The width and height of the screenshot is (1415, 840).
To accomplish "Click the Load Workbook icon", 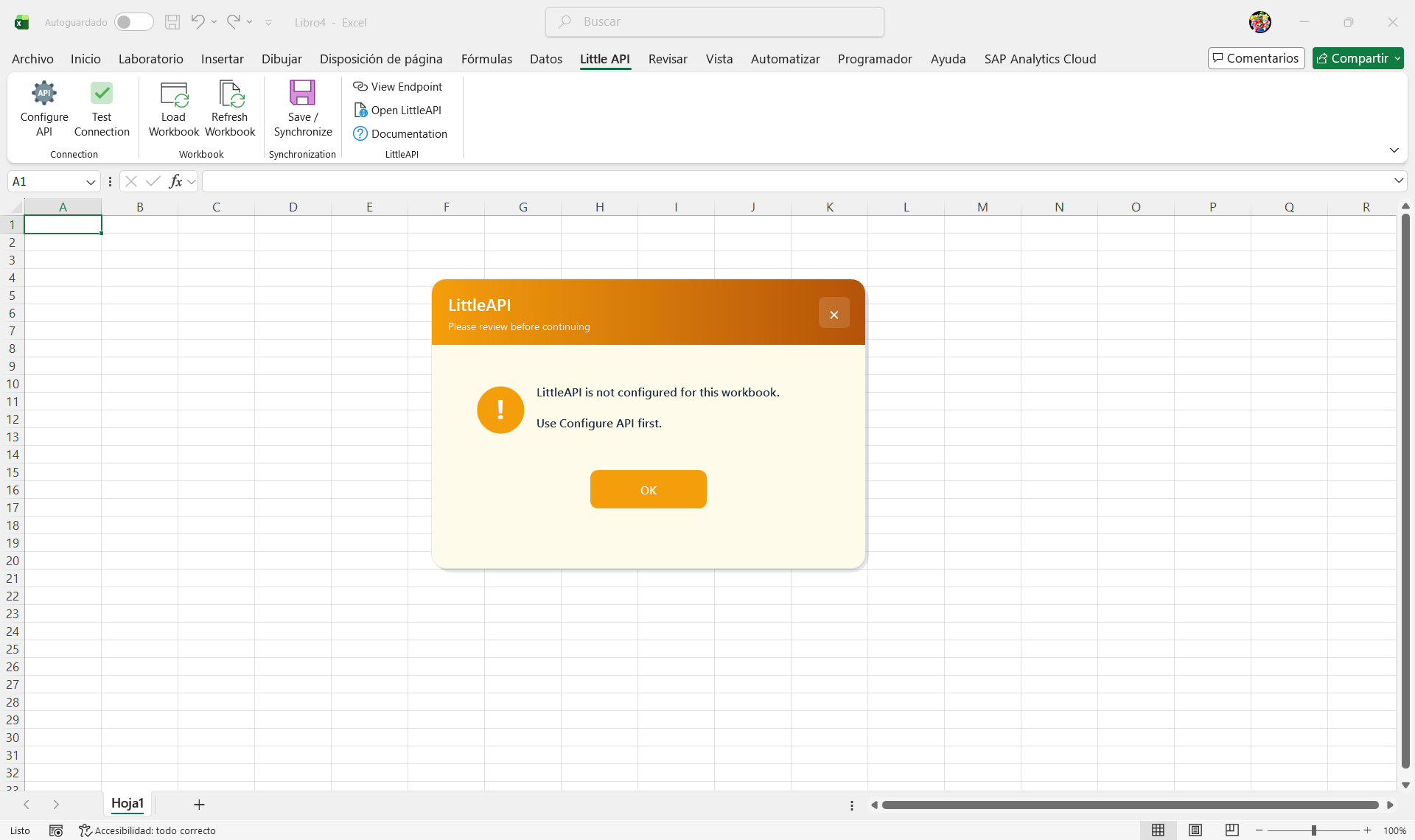I will point(174,94).
